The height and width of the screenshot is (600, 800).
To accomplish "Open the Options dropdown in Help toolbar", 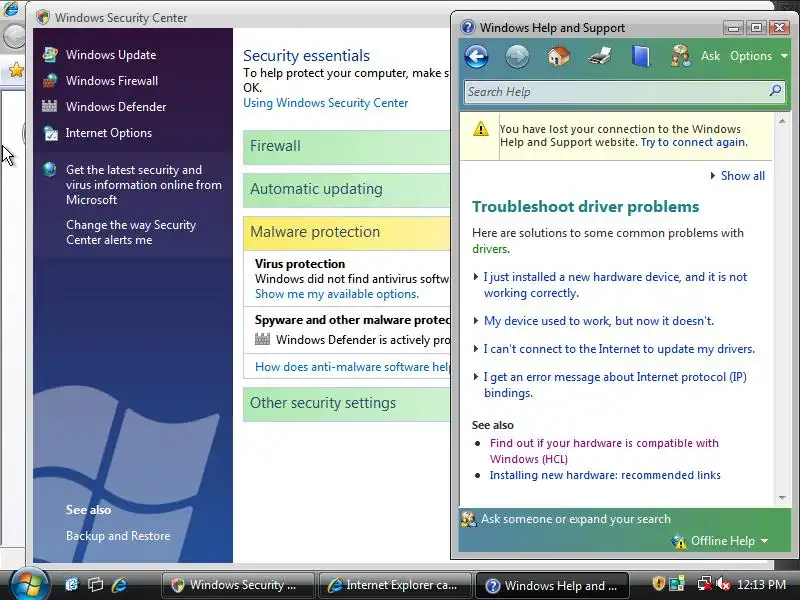I will 759,56.
